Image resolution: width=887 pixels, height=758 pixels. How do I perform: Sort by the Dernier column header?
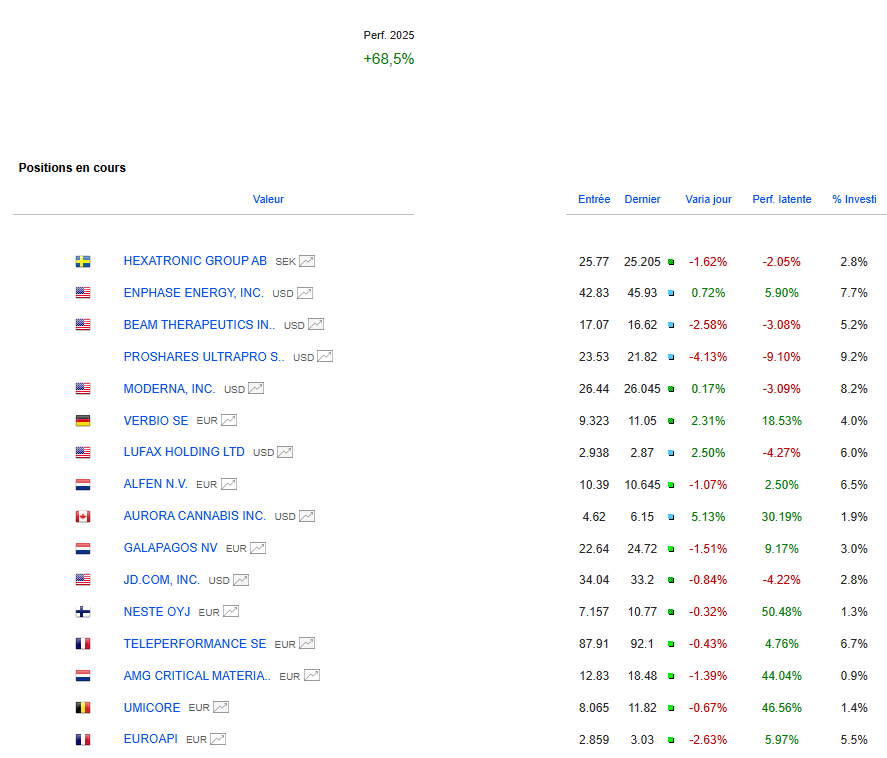click(642, 199)
